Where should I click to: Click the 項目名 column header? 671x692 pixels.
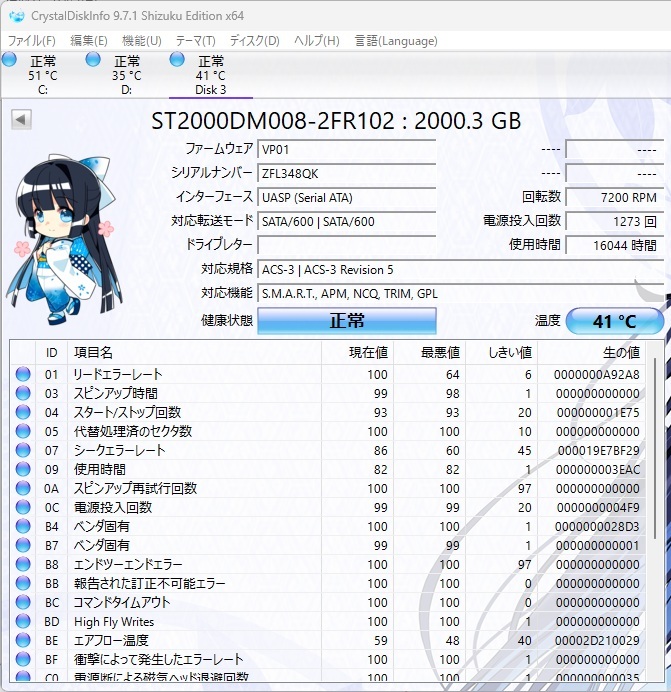point(194,353)
